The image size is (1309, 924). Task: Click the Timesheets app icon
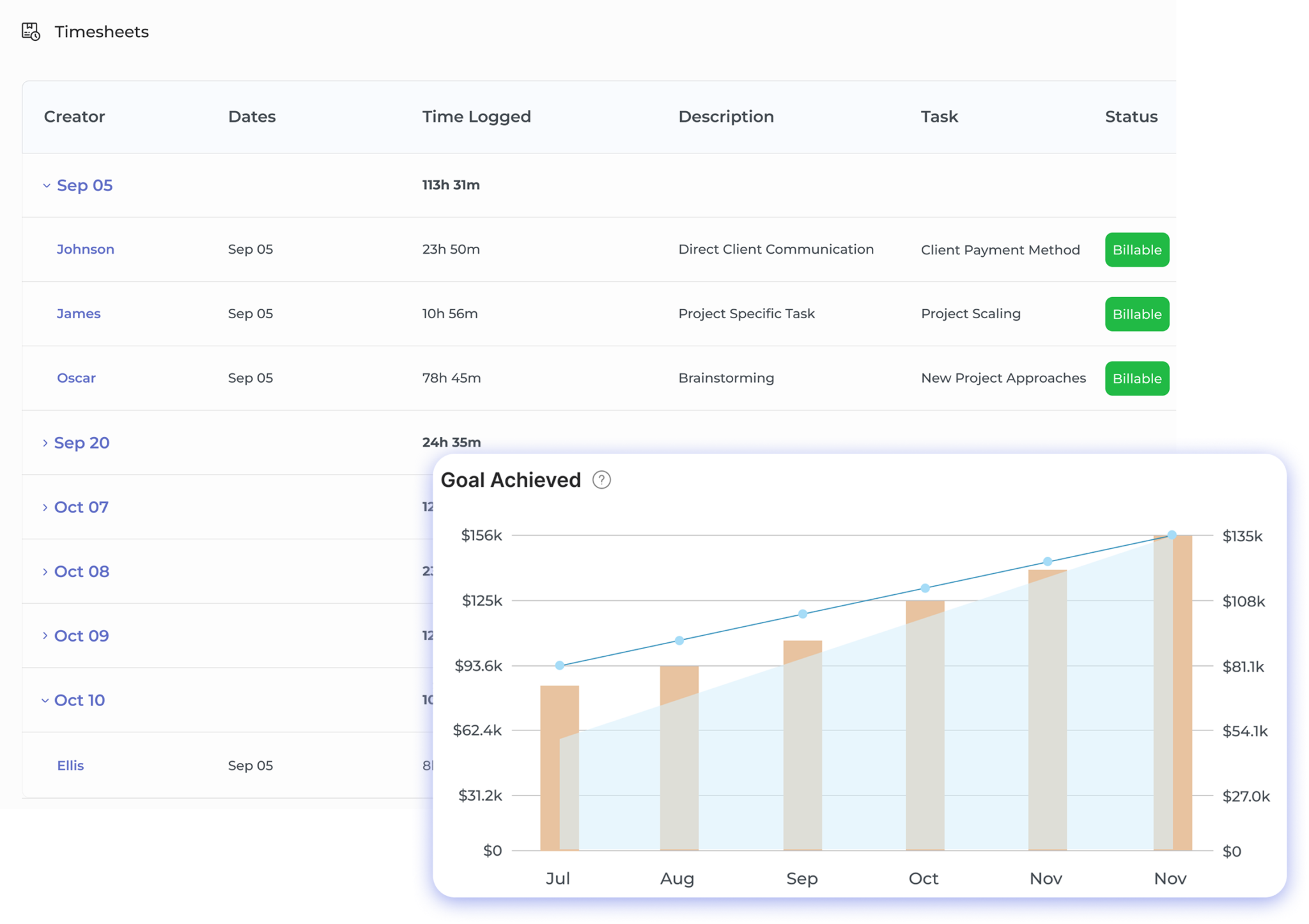click(30, 31)
